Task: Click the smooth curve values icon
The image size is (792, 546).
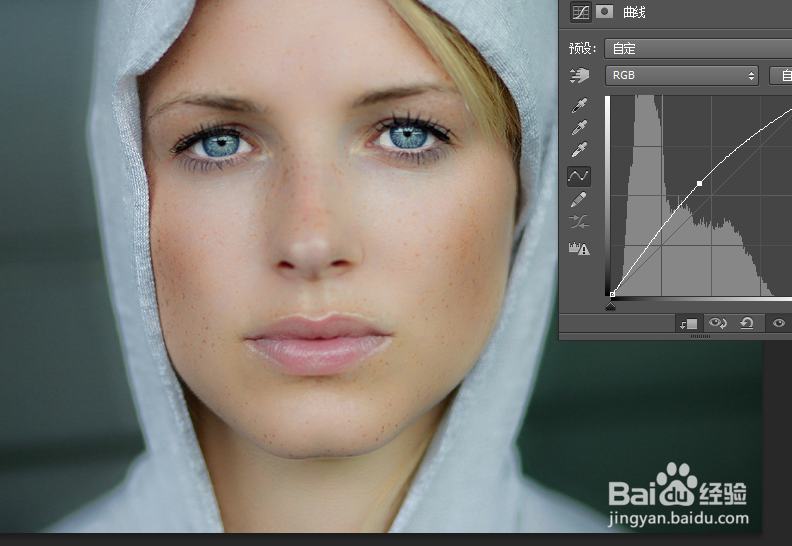Action: pyautogui.click(x=579, y=221)
